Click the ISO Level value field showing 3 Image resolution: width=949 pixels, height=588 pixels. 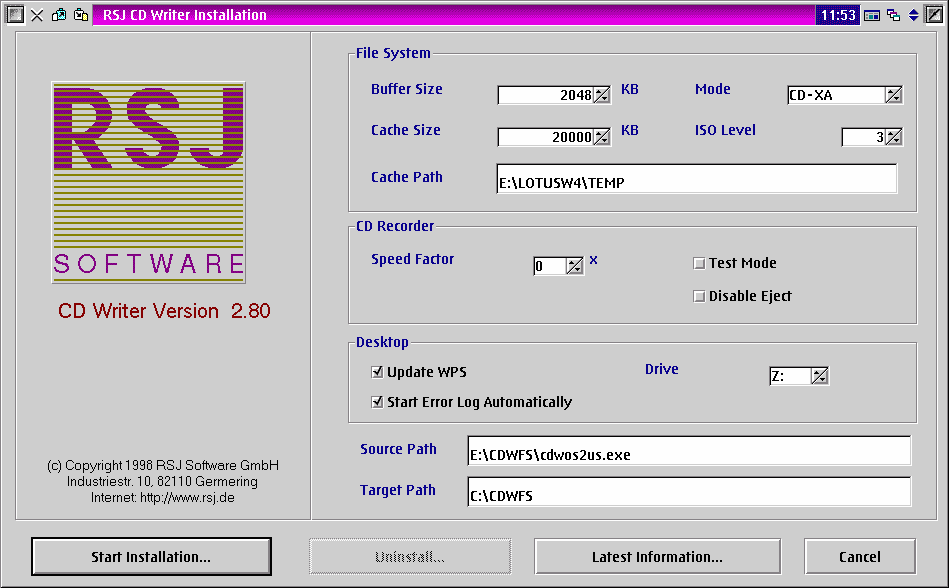(864, 137)
